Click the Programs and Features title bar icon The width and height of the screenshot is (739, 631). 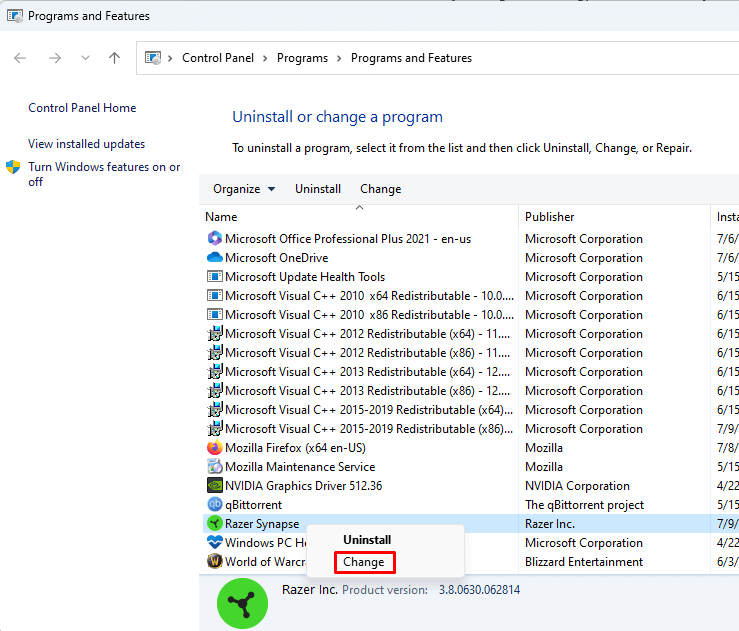point(15,16)
